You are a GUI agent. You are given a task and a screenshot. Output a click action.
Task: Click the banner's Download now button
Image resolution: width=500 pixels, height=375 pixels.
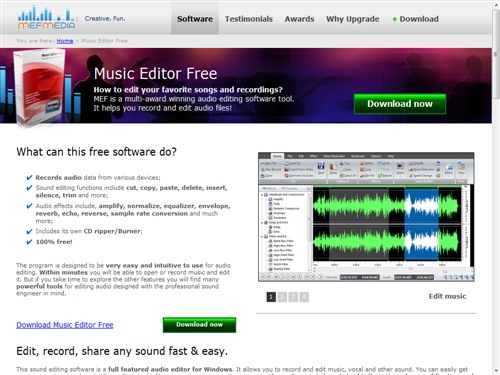400,104
